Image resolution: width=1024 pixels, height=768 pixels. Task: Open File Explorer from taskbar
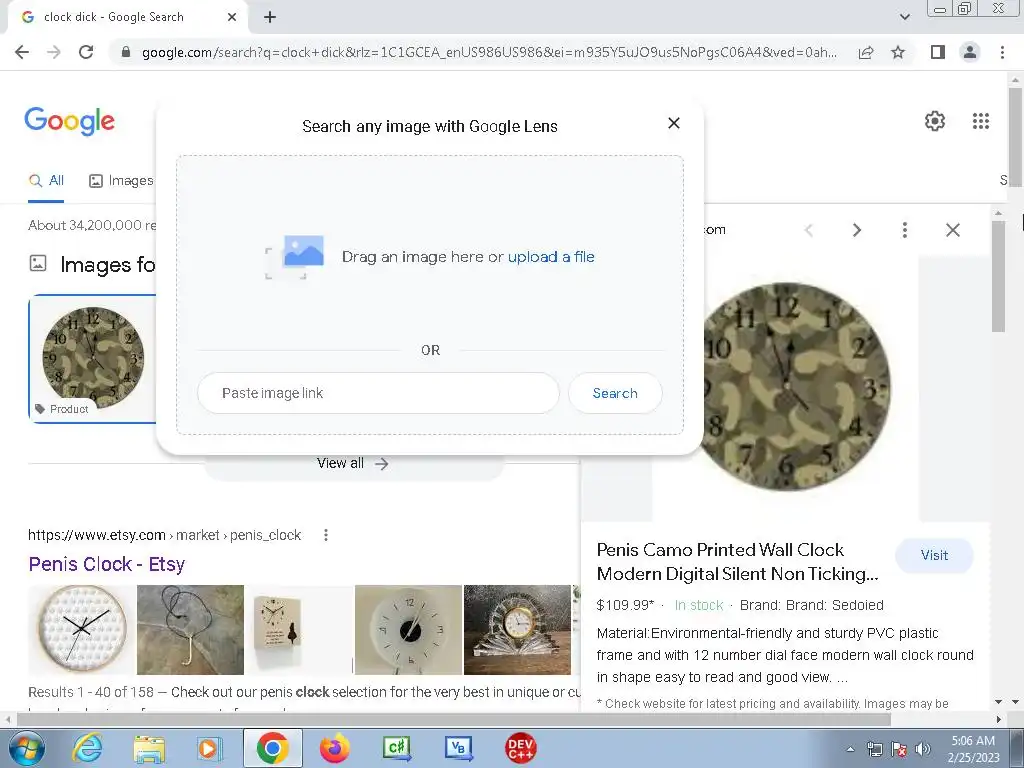pyautogui.click(x=149, y=748)
